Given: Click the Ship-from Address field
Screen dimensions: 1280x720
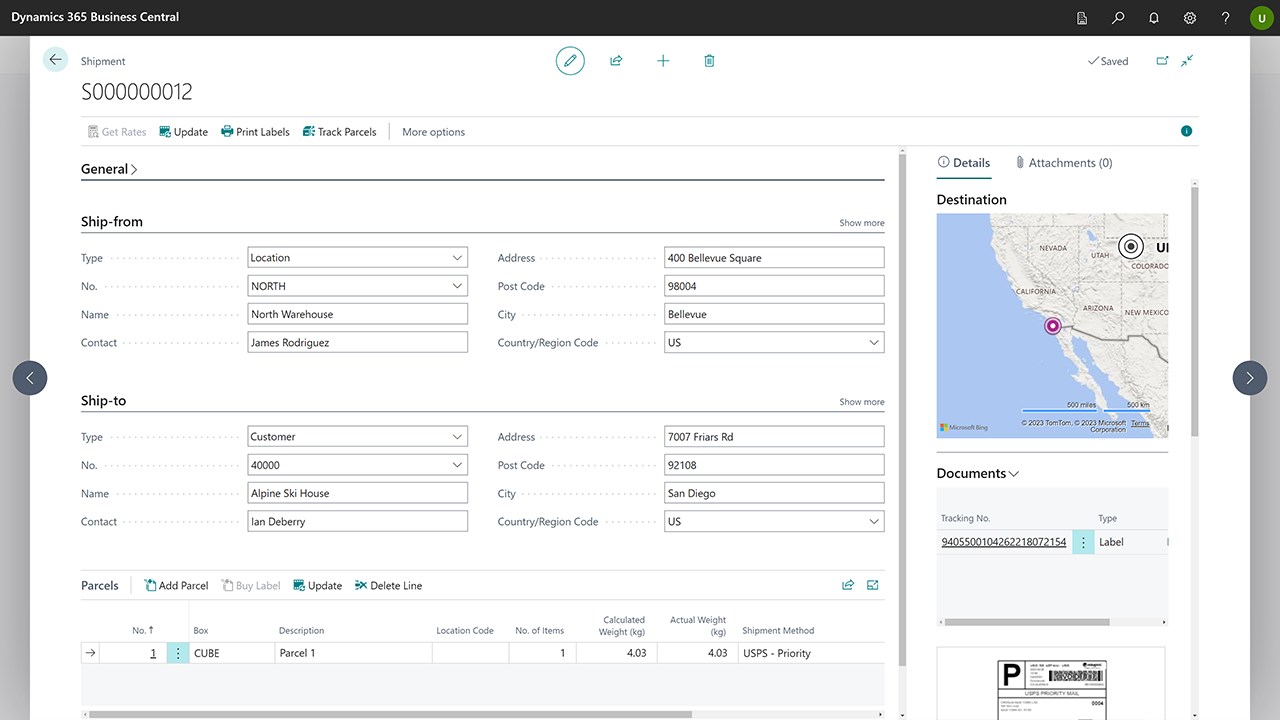Looking at the screenshot, I should click(774, 258).
